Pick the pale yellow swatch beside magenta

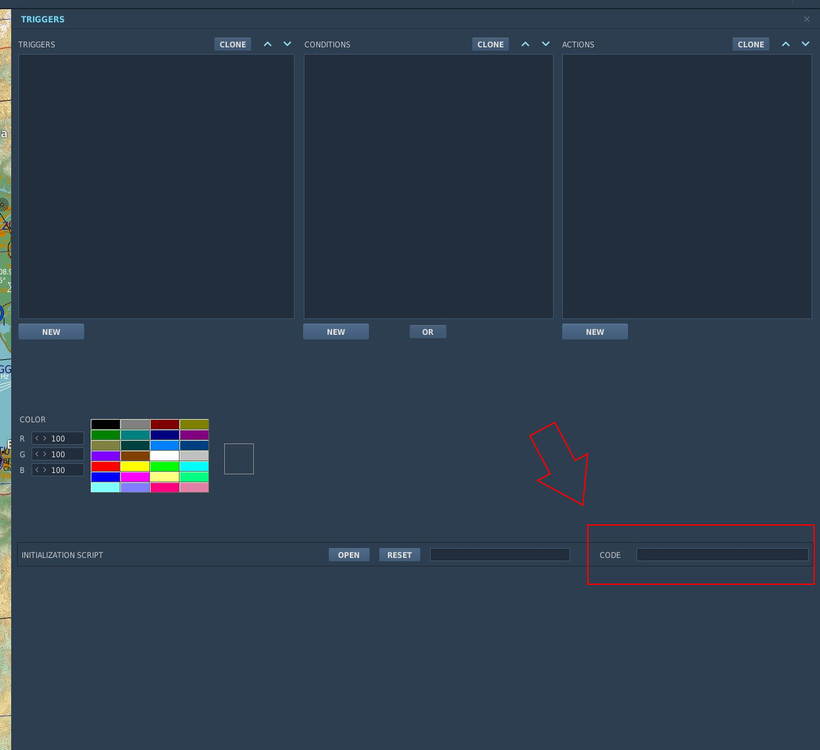pyautogui.click(x=165, y=477)
